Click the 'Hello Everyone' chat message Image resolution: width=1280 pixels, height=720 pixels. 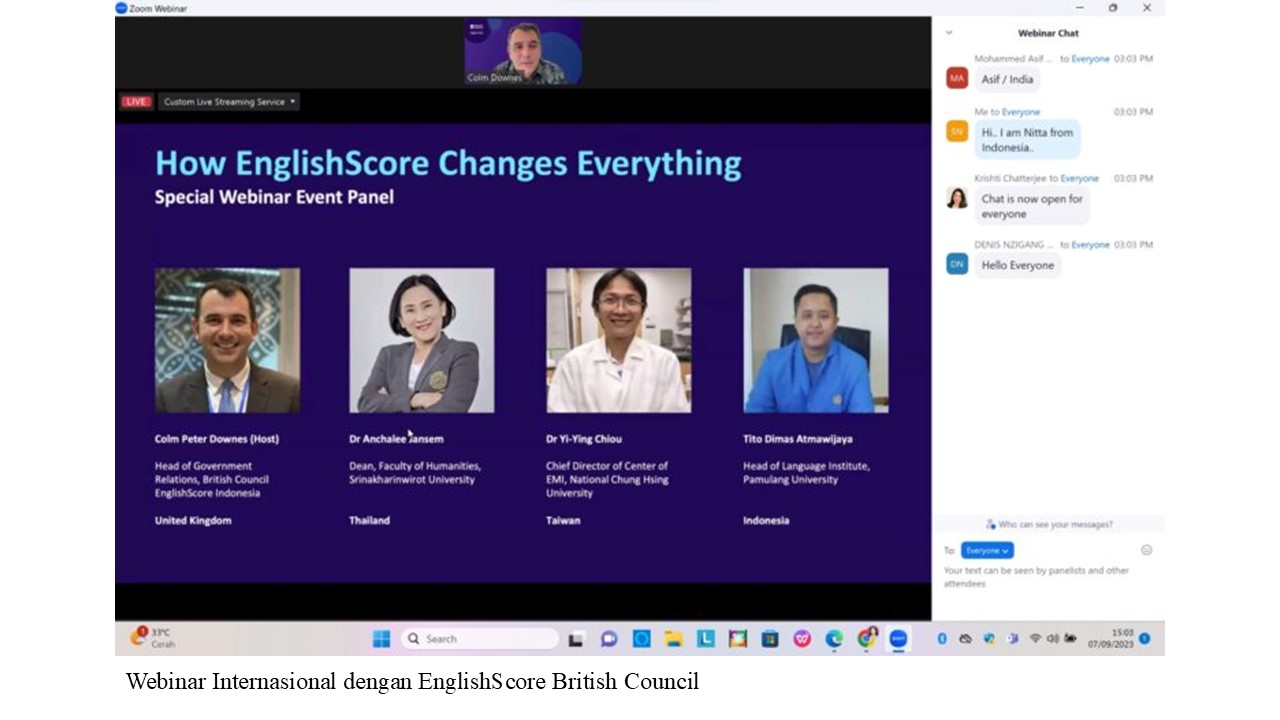(1018, 265)
